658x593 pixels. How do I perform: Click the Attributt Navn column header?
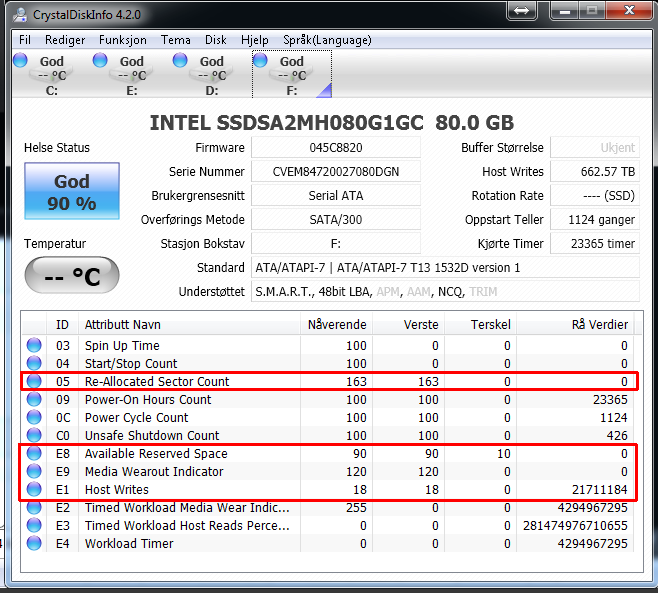click(189, 324)
